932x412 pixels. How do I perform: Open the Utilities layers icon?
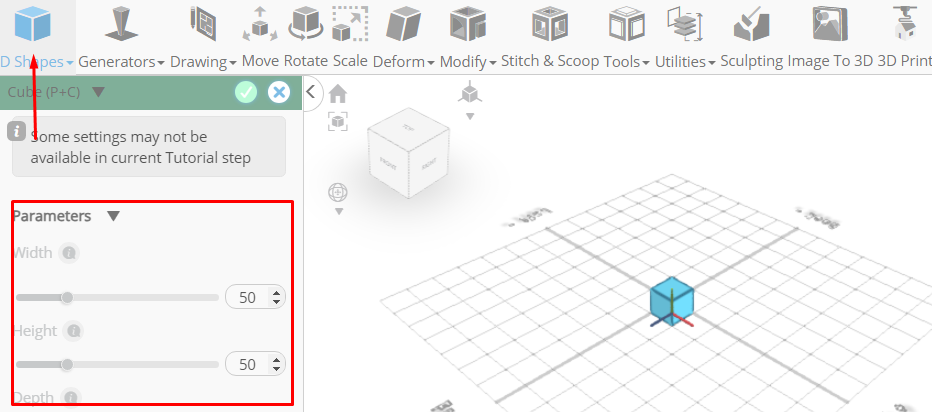685,24
